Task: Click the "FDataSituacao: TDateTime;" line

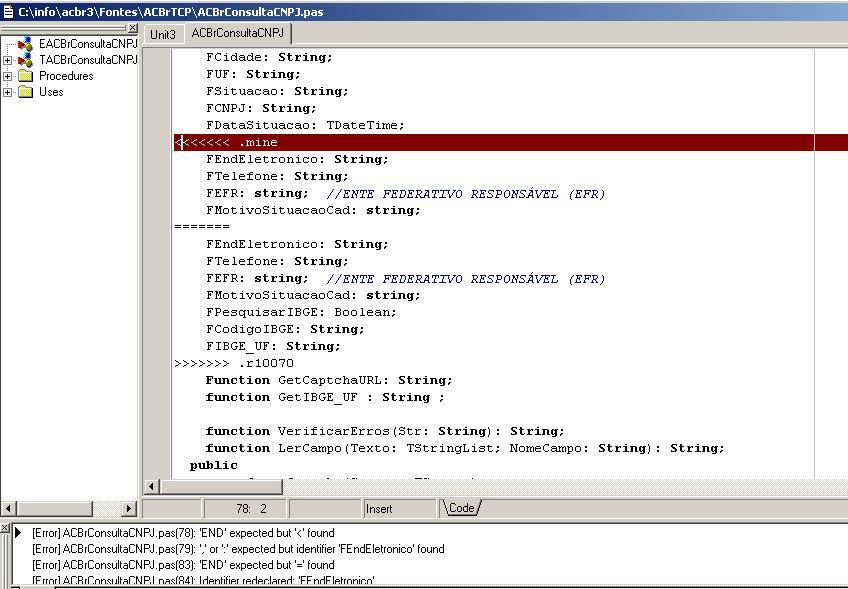Action: (x=305, y=125)
